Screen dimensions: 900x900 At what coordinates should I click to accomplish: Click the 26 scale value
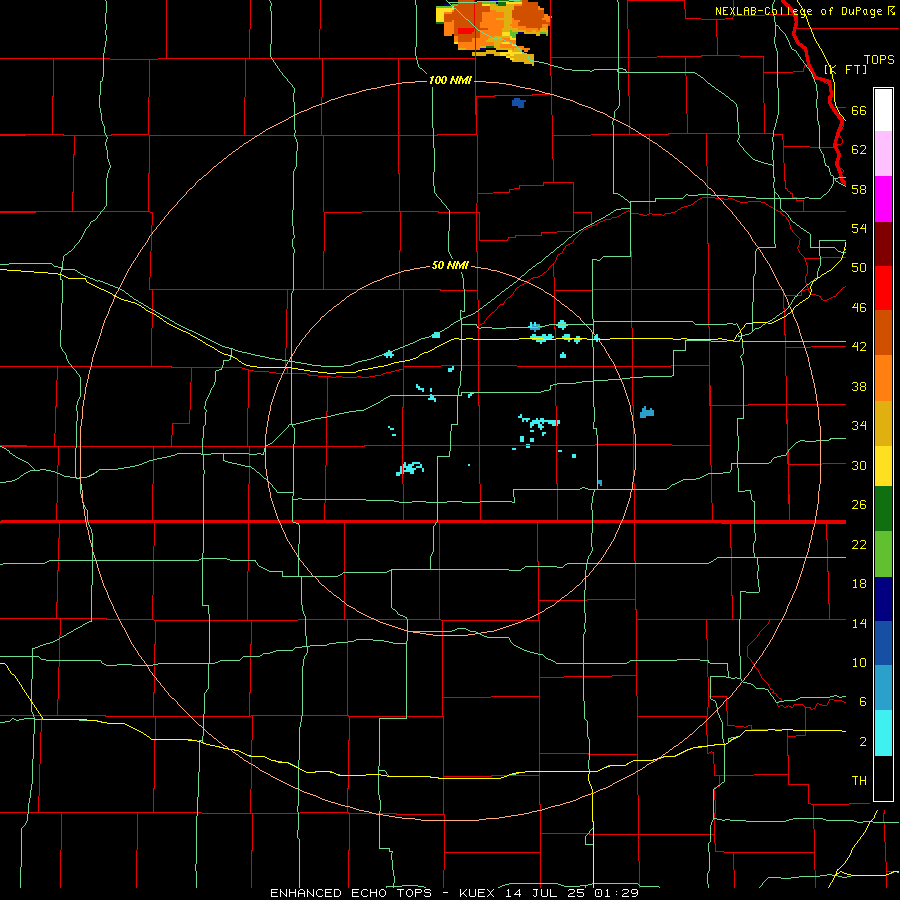coord(859,505)
